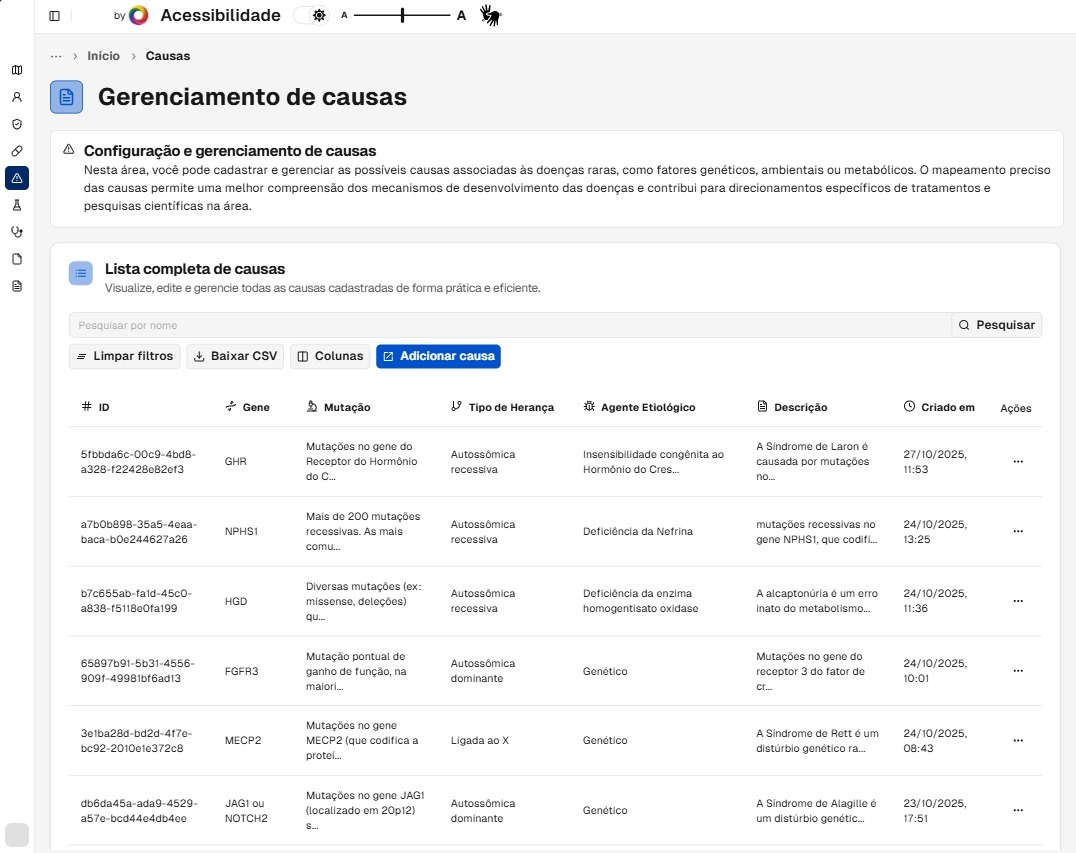Go to Início breadcrumb
Viewport: 1076px width, 853px height.
[103, 56]
